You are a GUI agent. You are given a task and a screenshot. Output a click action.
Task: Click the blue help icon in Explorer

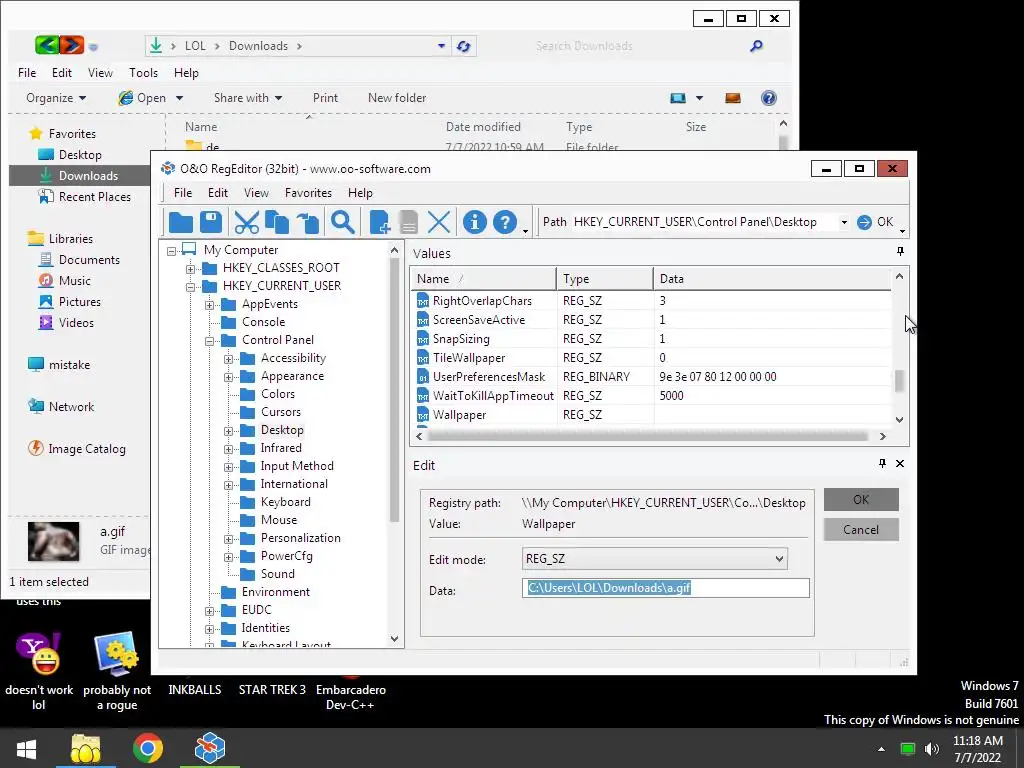pos(769,98)
